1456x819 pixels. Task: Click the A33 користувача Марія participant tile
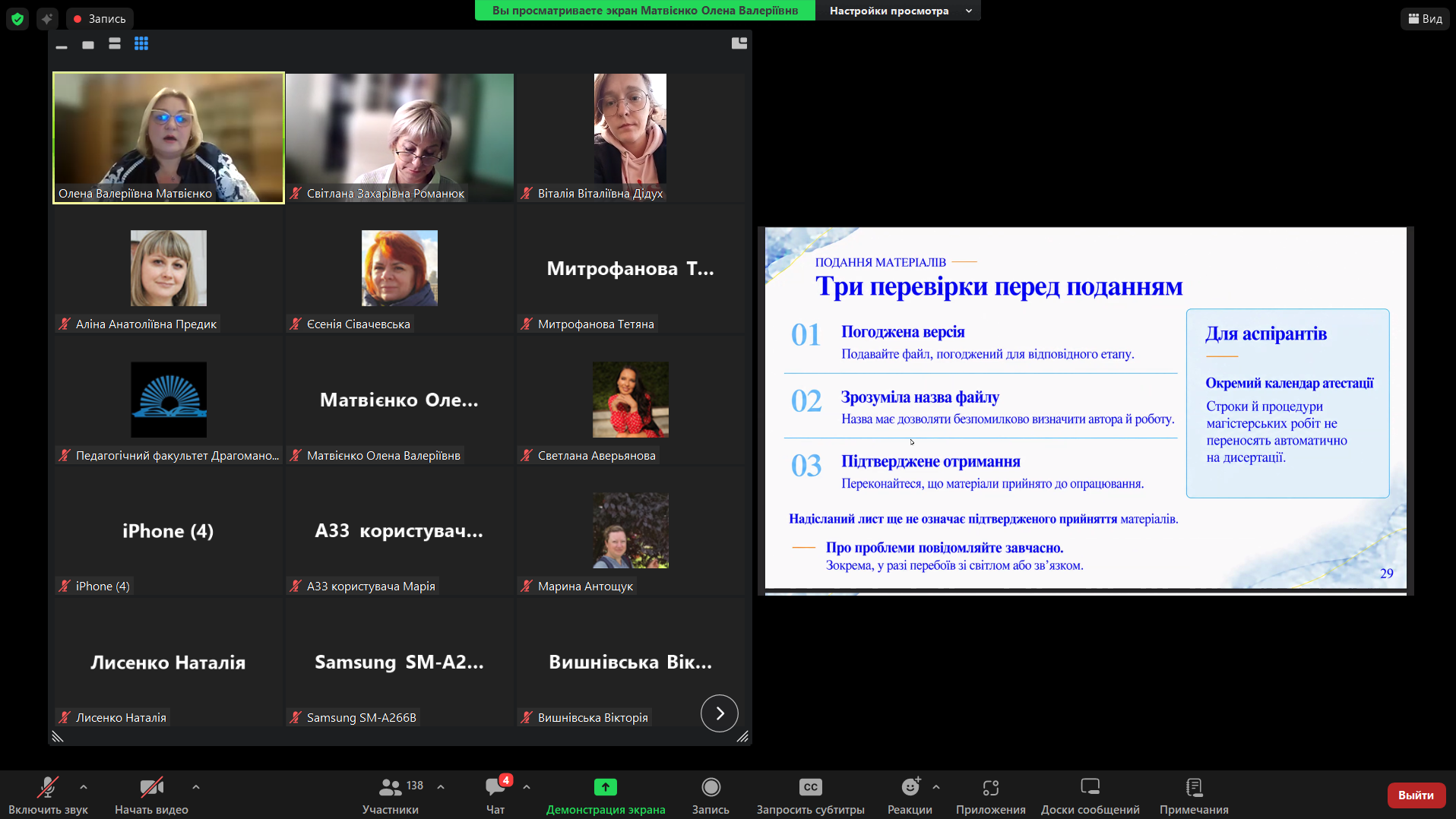[400, 531]
